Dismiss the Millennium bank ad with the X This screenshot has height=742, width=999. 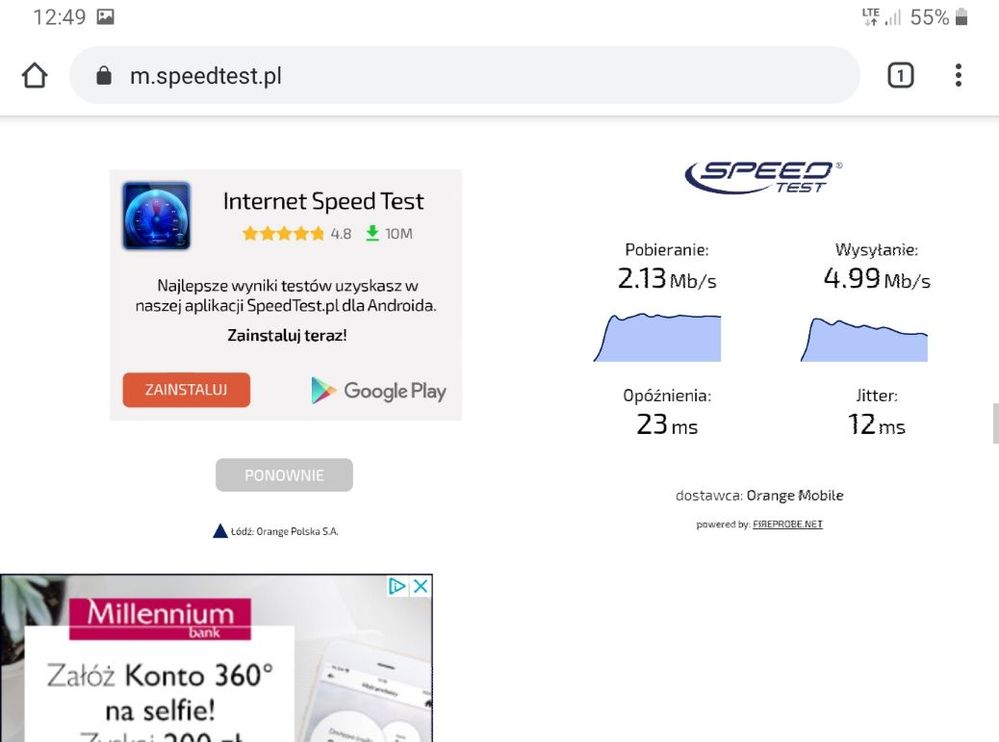pos(421,586)
